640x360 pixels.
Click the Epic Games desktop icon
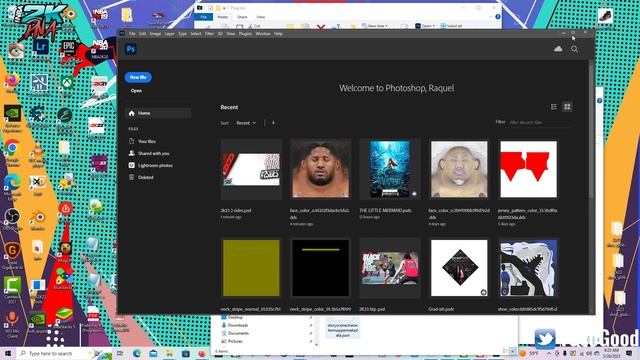coord(69,49)
